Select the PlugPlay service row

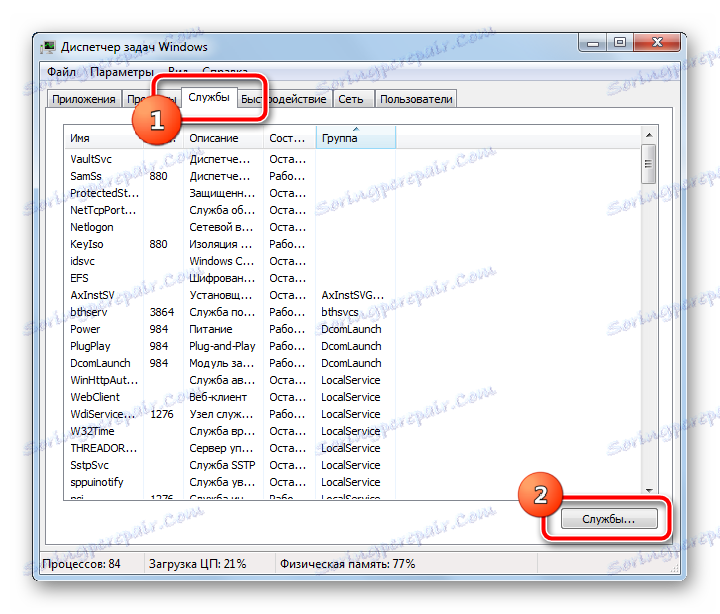coord(229,346)
